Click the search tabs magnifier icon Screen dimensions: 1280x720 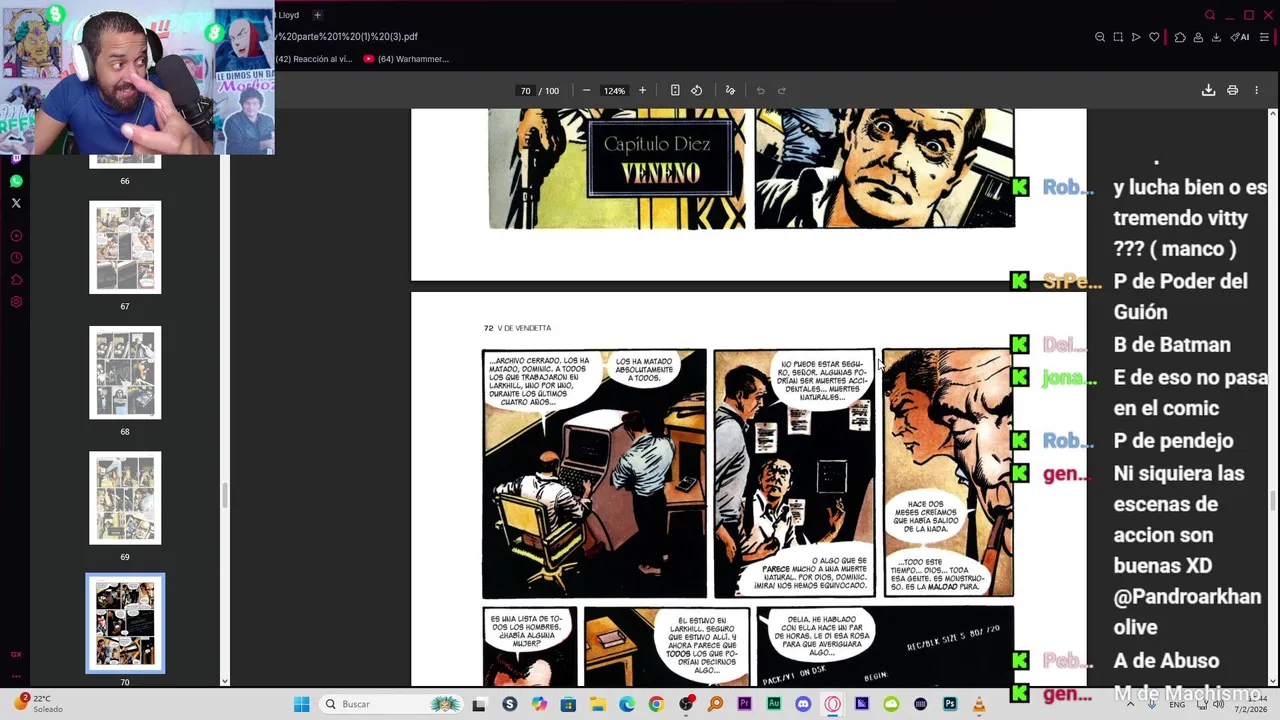[1210, 15]
